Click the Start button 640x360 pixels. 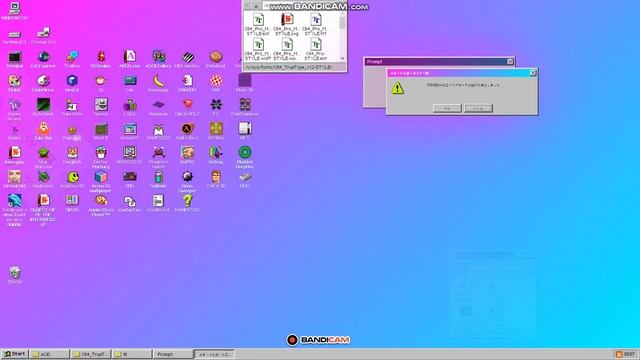tap(15, 354)
